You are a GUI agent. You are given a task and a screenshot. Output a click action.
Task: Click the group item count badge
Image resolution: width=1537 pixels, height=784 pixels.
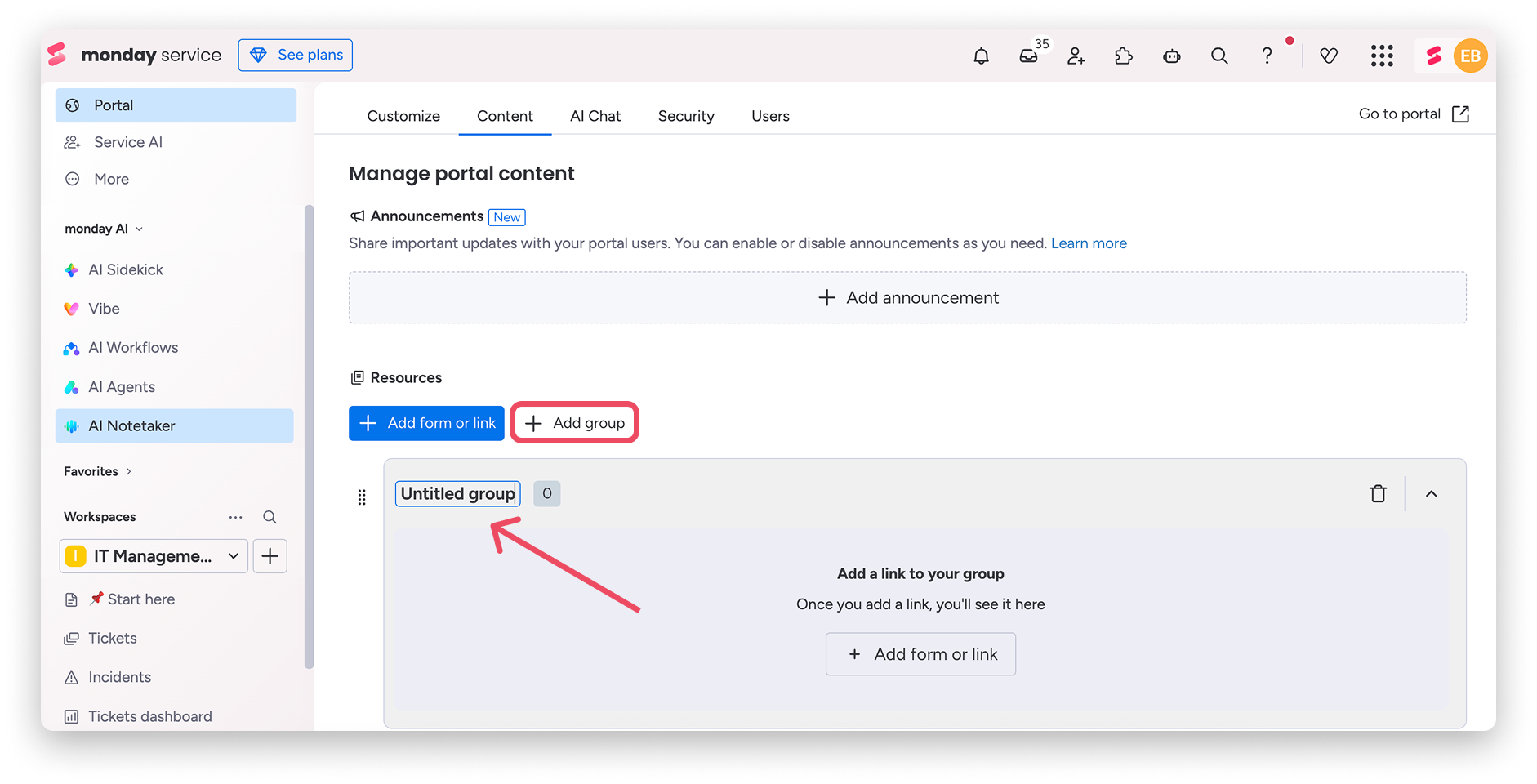pyautogui.click(x=547, y=493)
